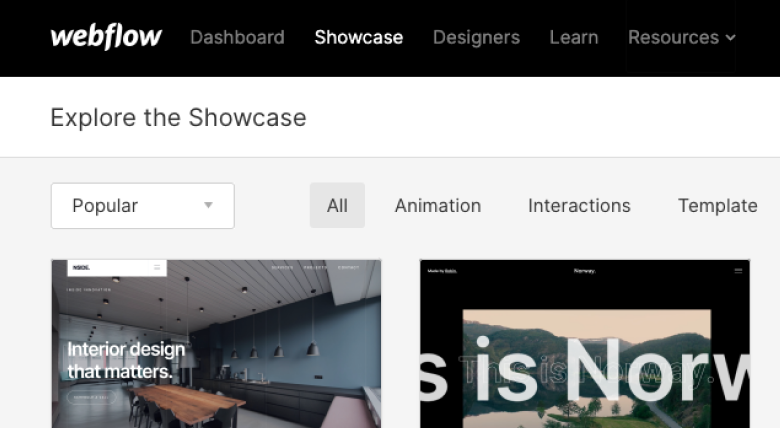
Task: Click the Popular dropdown triangle arrow
Action: coord(208,205)
